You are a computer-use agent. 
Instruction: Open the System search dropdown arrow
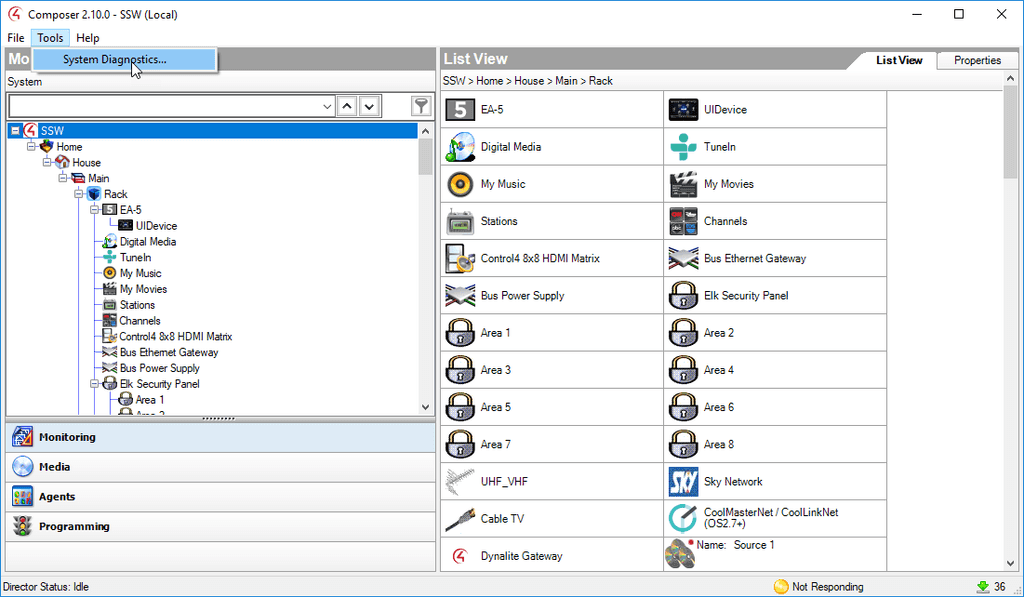327,105
